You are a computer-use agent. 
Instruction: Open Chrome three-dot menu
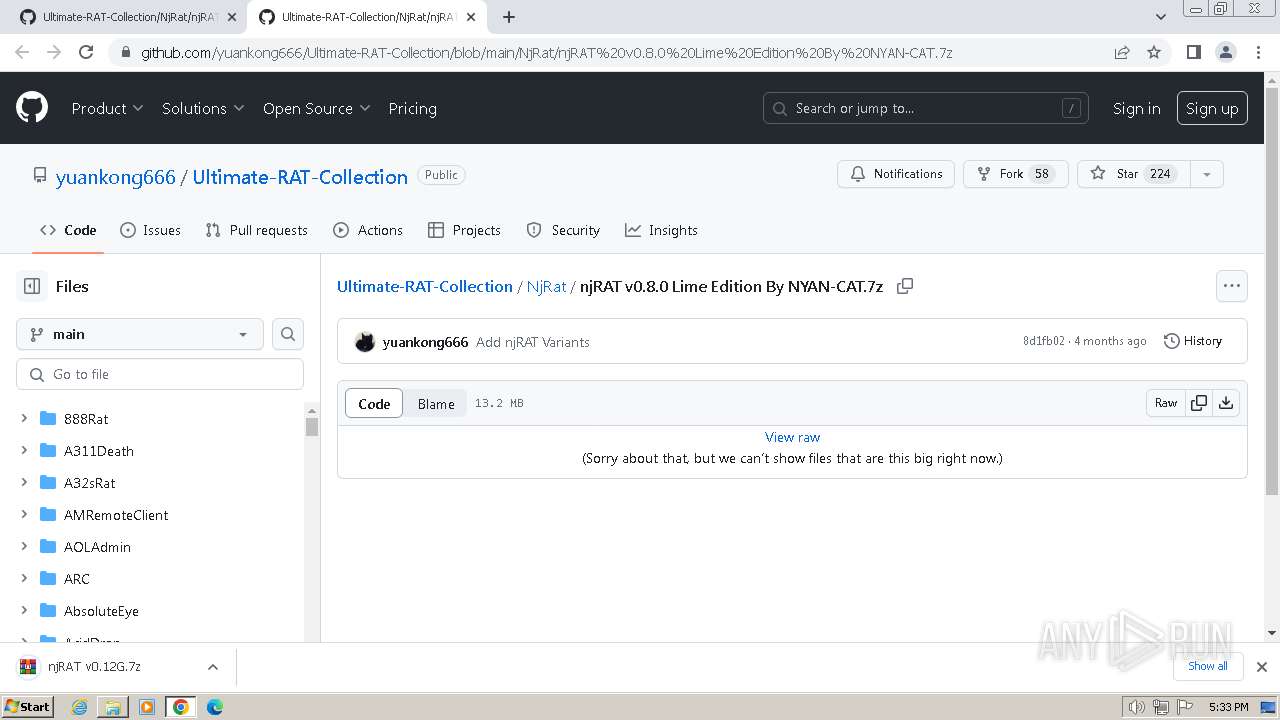point(1257,52)
